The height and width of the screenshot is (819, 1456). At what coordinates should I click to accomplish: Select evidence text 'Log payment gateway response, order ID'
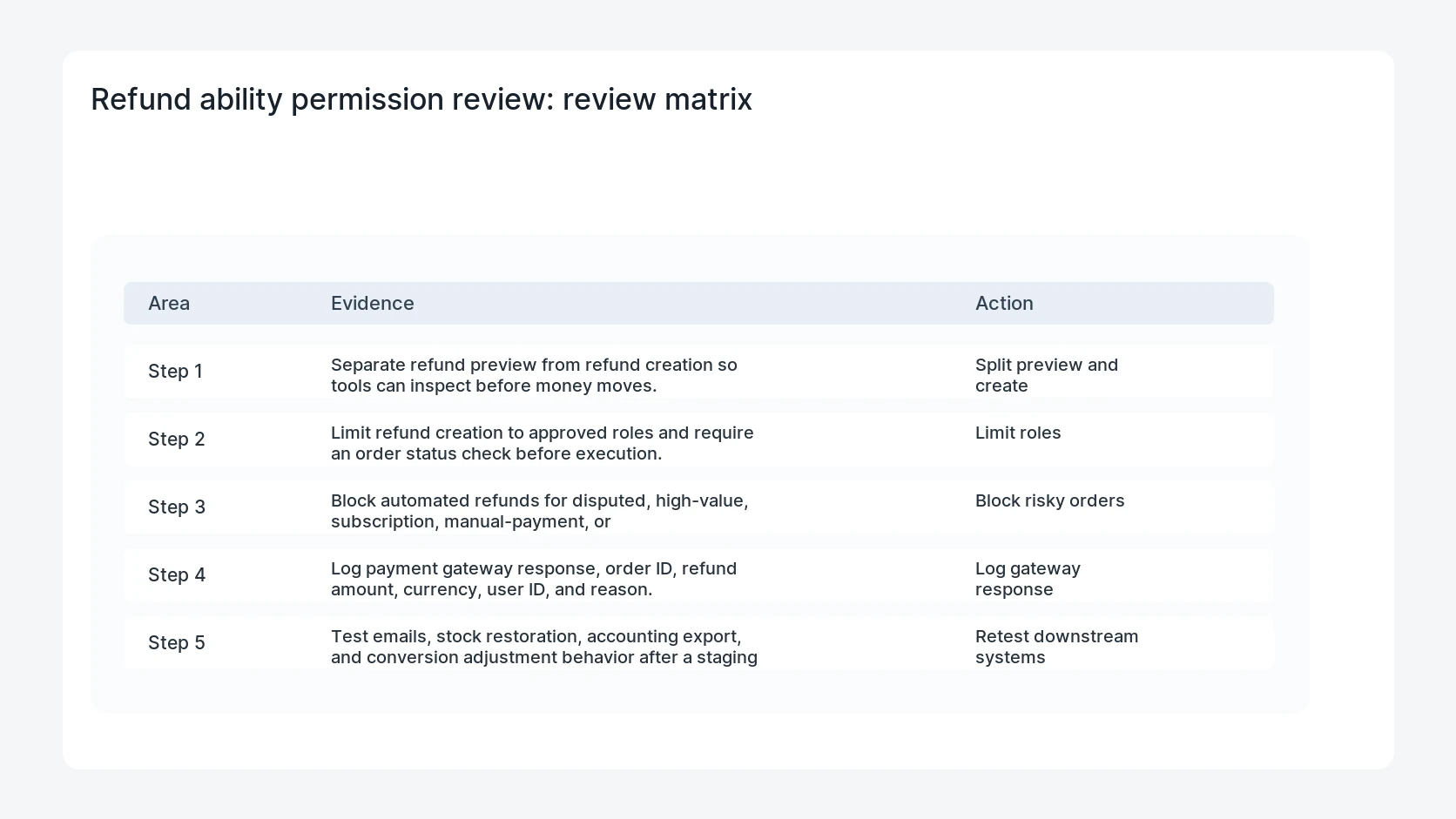502,568
